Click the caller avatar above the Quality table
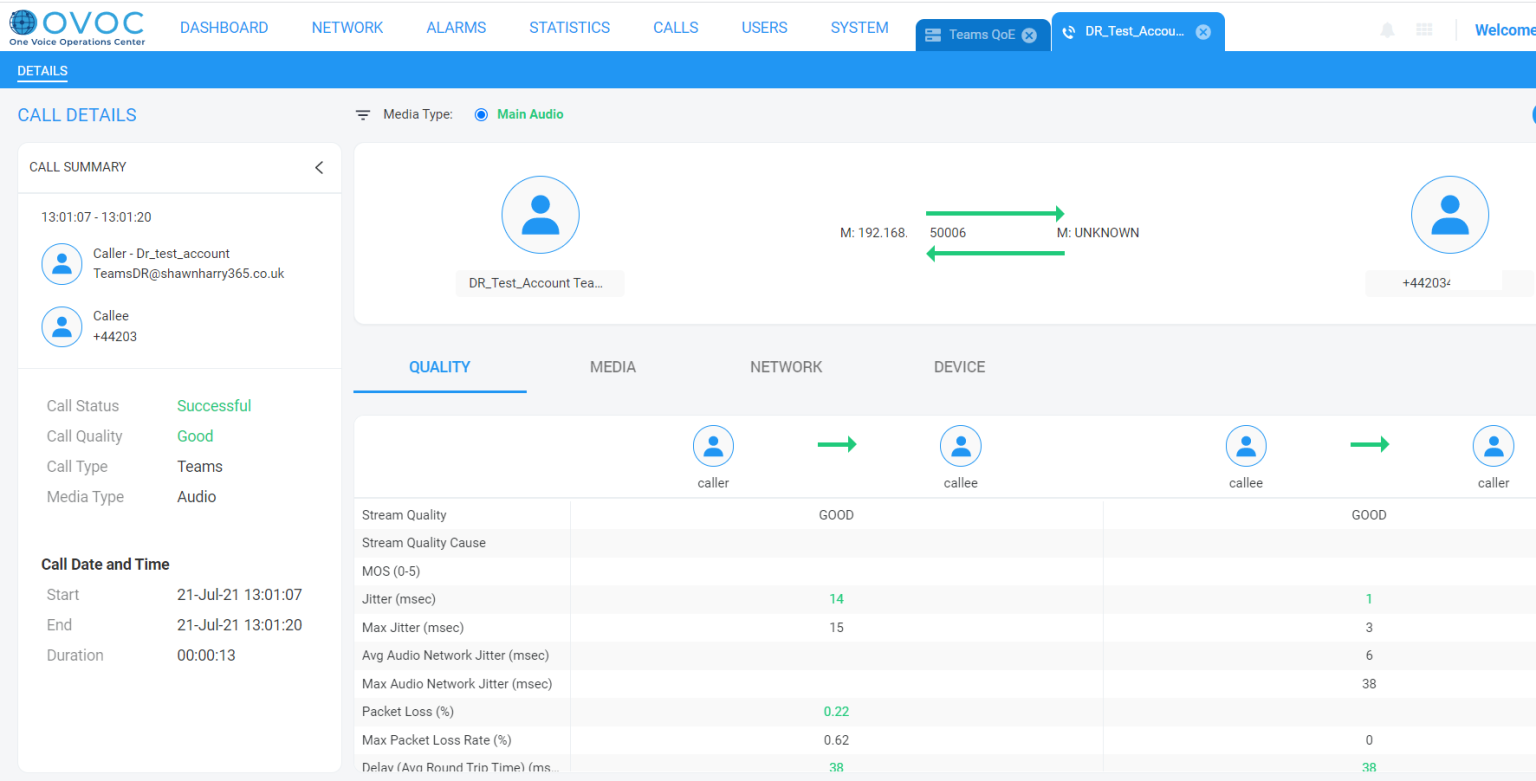 point(713,445)
